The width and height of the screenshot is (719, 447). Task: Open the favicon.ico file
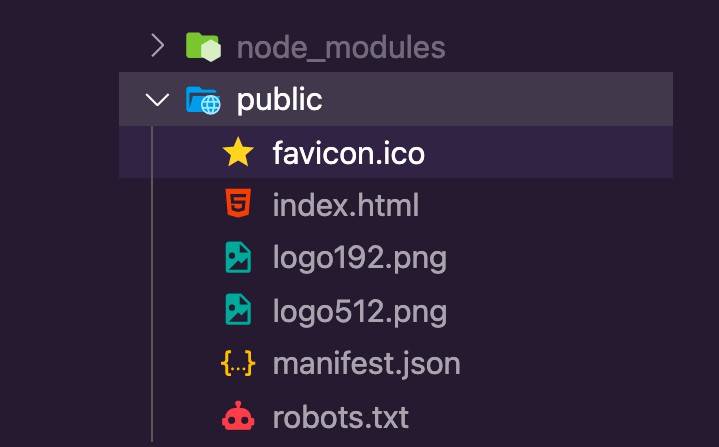coord(348,153)
